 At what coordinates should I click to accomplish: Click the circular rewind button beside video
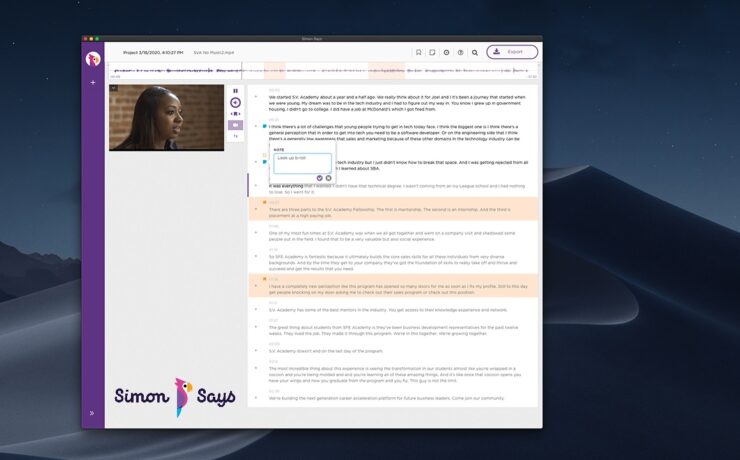235,102
